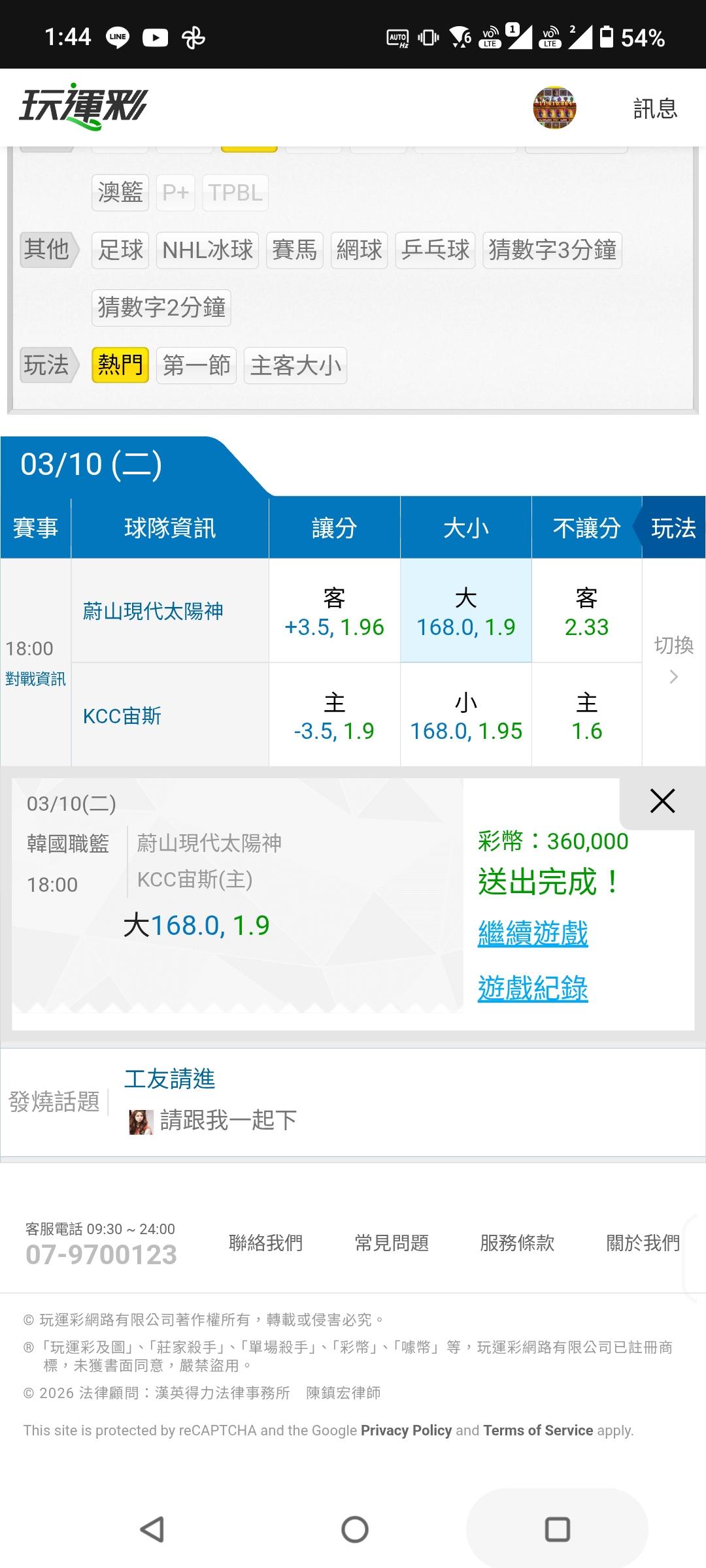706x1568 pixels.
Task: Open 服務條款 footer link
Action: pos(517,1243)
